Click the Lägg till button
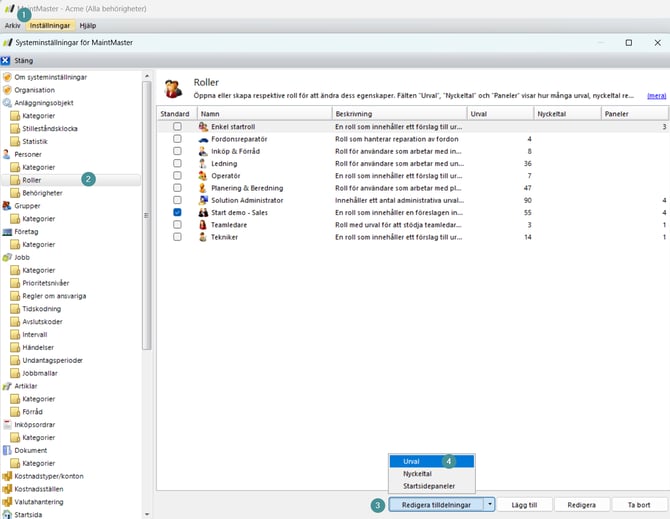 (x=524, y=504)
